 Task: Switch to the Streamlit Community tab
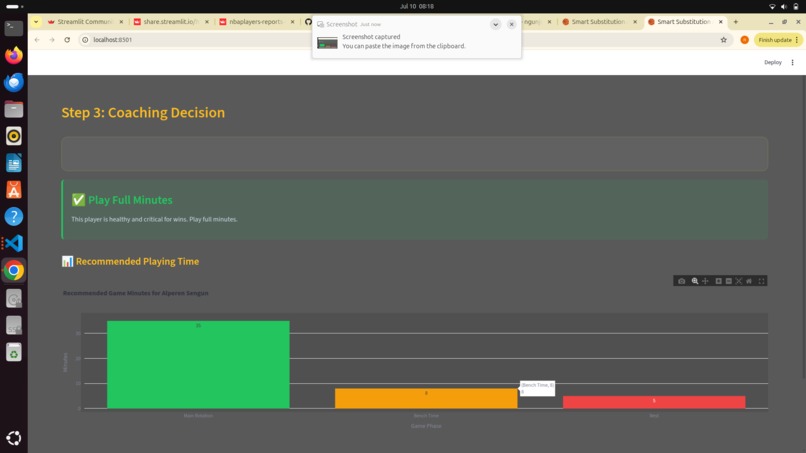pos(85,22)
